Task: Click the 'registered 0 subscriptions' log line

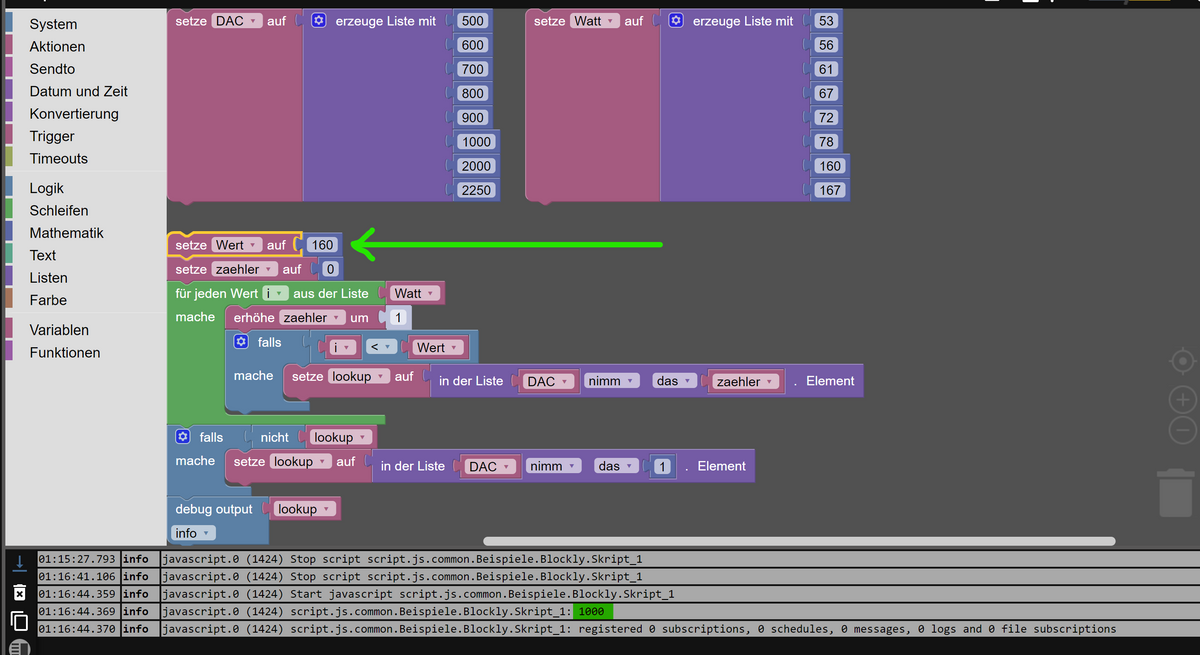Action: (638, 630)
